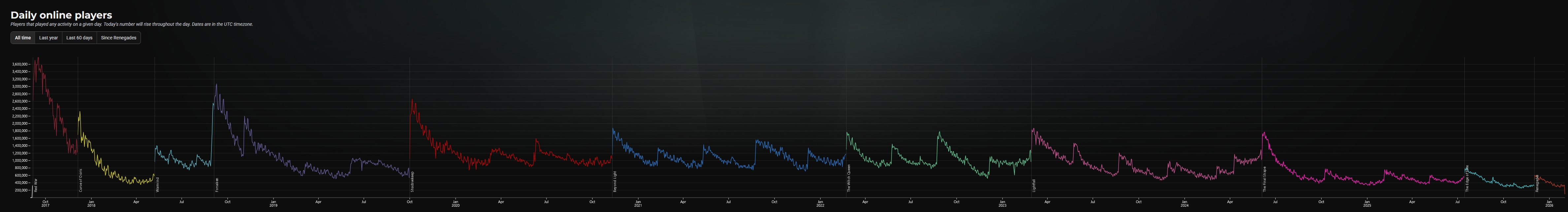This screenshot has width=1568, height=212.
Task: Click the 1,000,000 y-axis label
Action: 20,160
